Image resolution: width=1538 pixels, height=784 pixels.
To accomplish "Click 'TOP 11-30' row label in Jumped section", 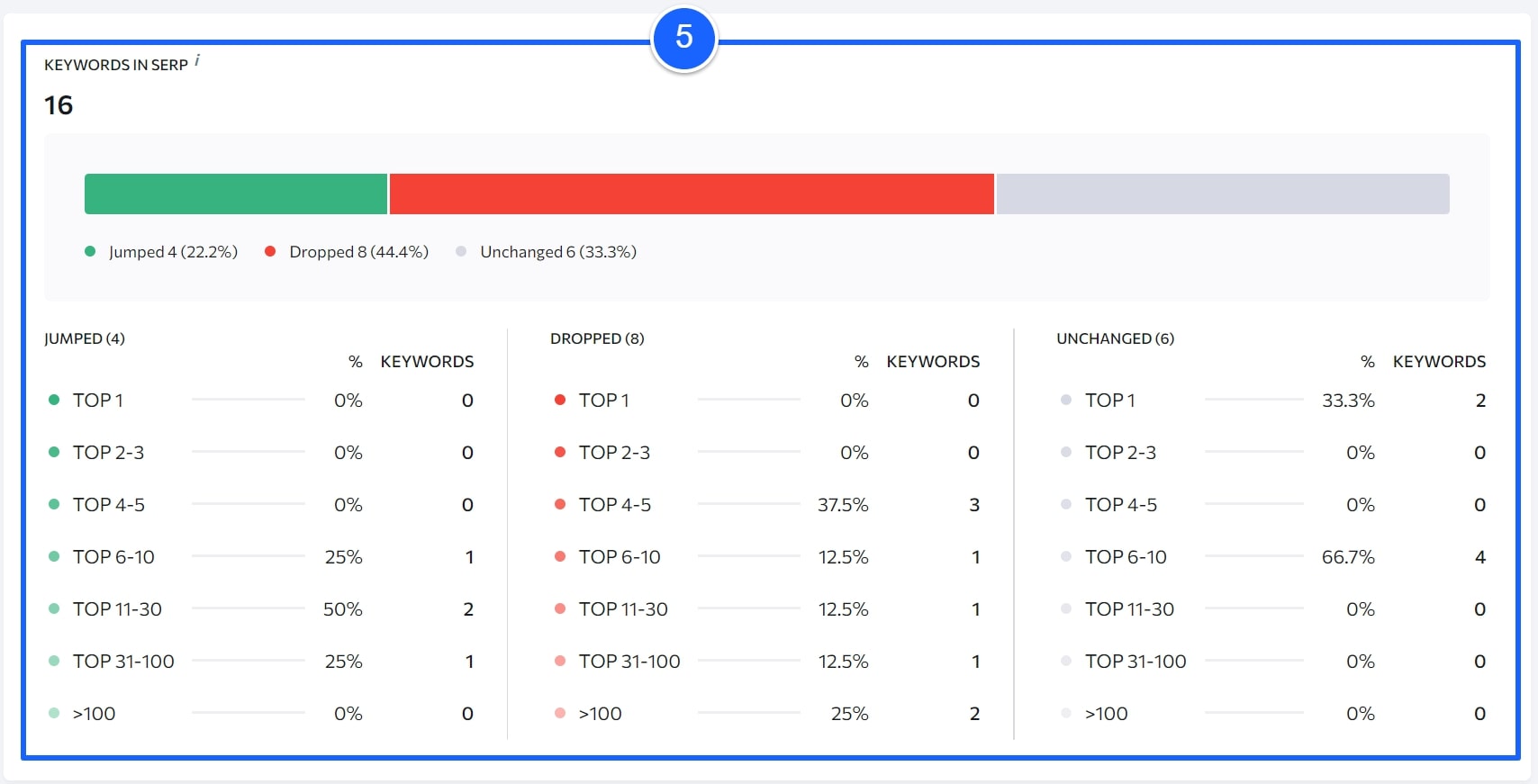I will 117,609.
